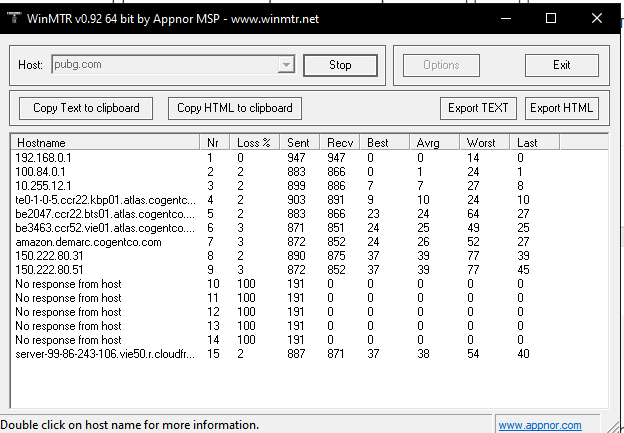Click the Host: label
624x433 pixels.
point(30,65)
